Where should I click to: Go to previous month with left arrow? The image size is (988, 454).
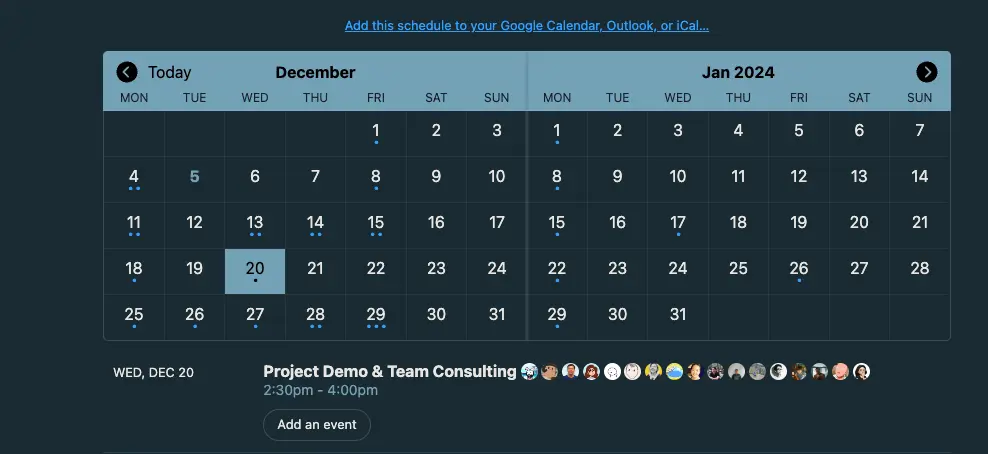(127, 72)
